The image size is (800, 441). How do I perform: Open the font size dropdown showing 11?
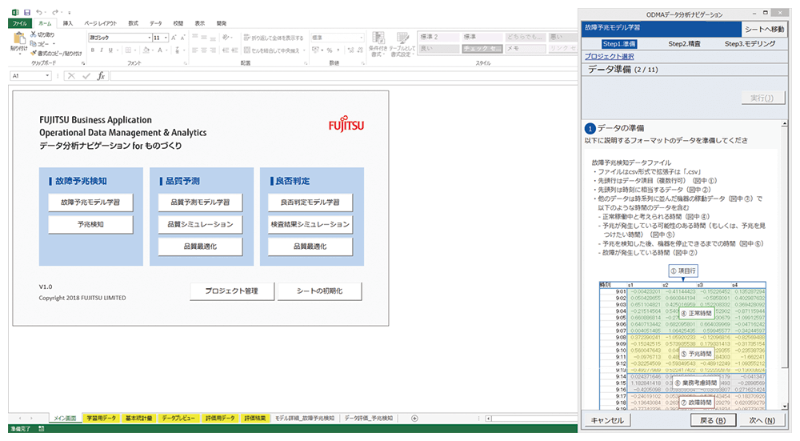pyautogui.click(x=166, y=38)
